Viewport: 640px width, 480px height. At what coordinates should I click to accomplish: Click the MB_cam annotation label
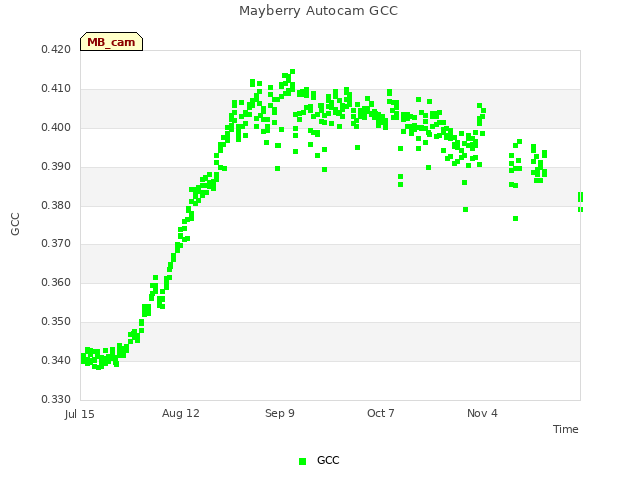point(111,42)
